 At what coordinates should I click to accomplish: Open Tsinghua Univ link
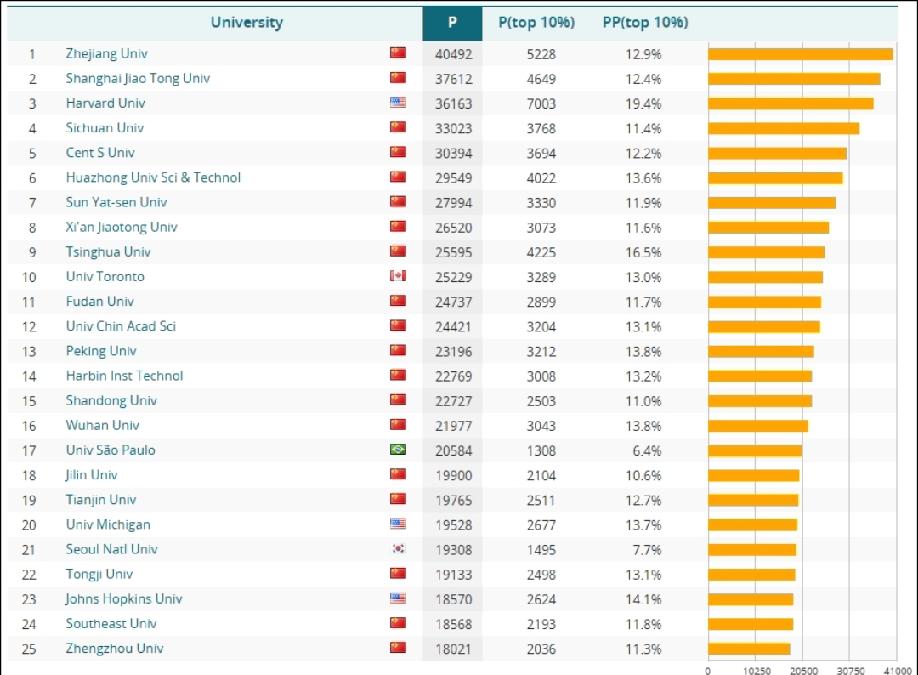coord(108,252)
